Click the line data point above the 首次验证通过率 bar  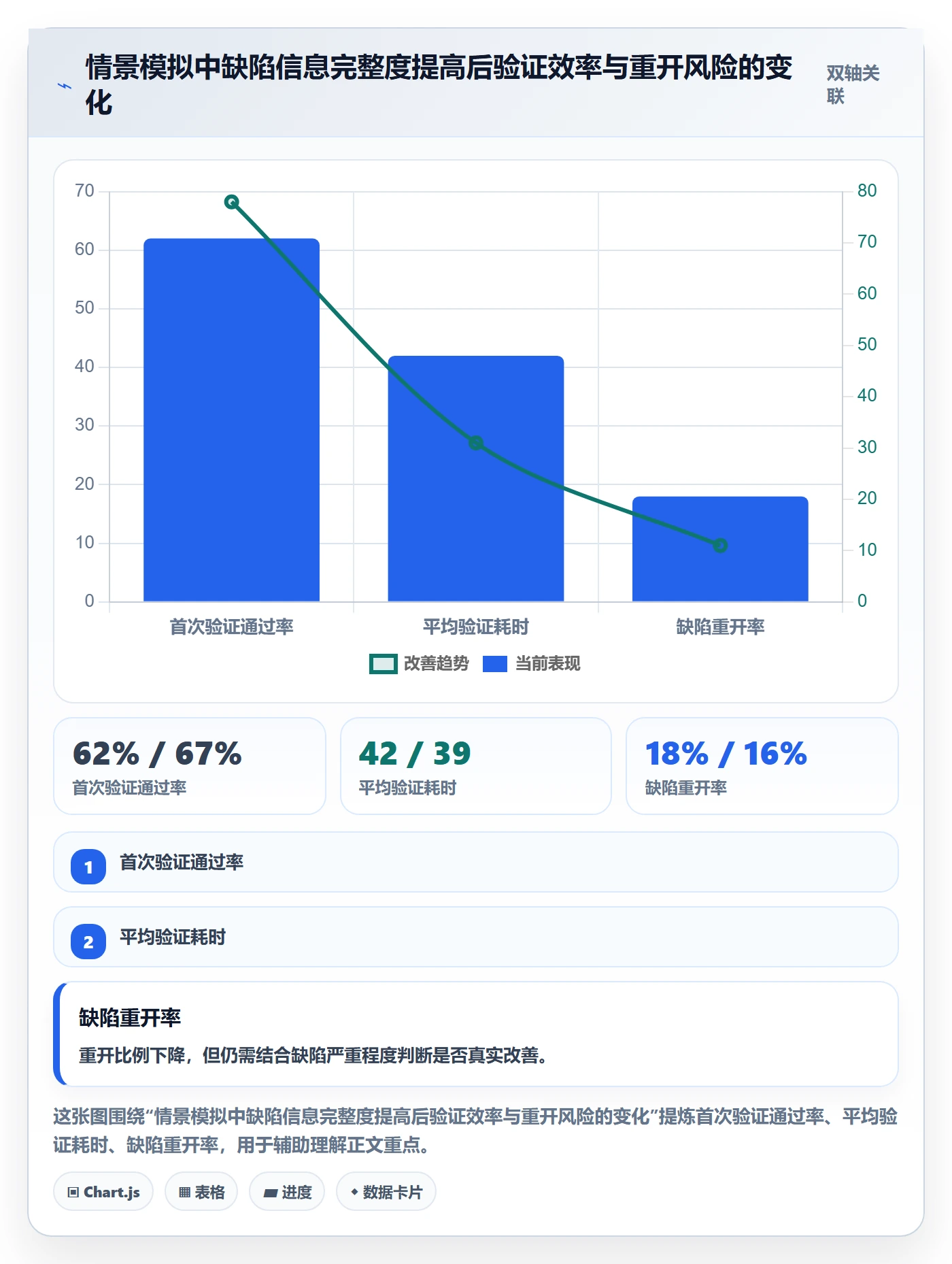click(231, 202)
